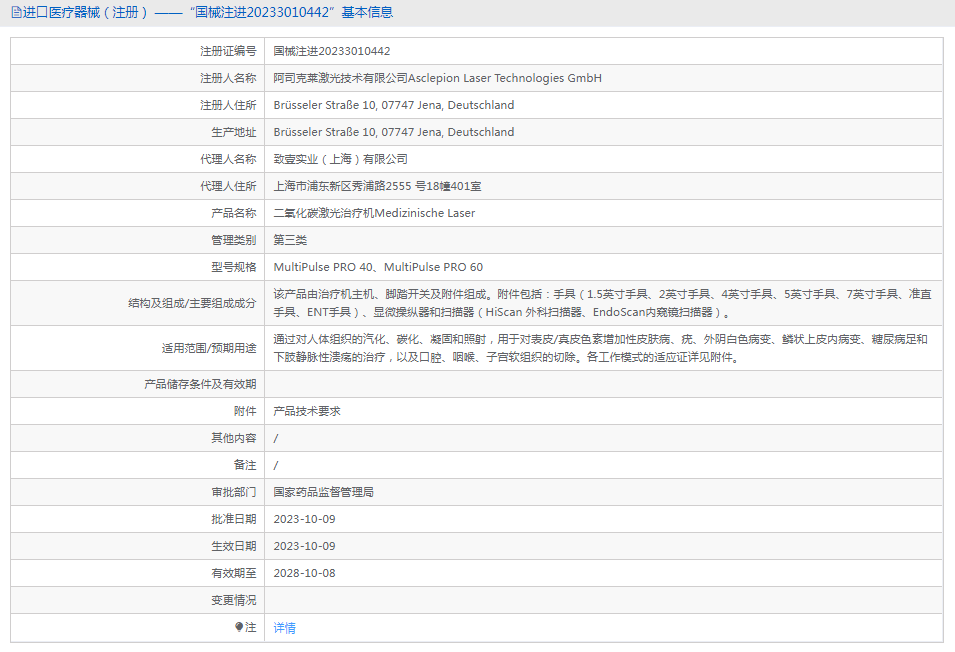Click the 生产地址 label

point(234,132)
